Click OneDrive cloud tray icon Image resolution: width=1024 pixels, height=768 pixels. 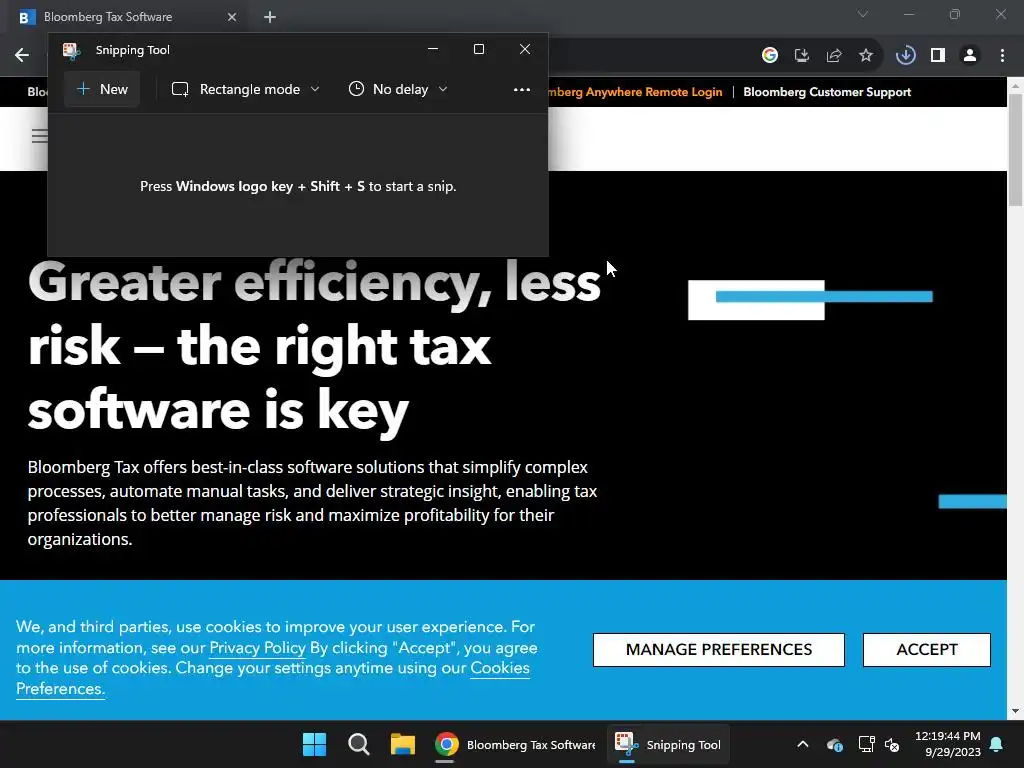tap(835, 744)
